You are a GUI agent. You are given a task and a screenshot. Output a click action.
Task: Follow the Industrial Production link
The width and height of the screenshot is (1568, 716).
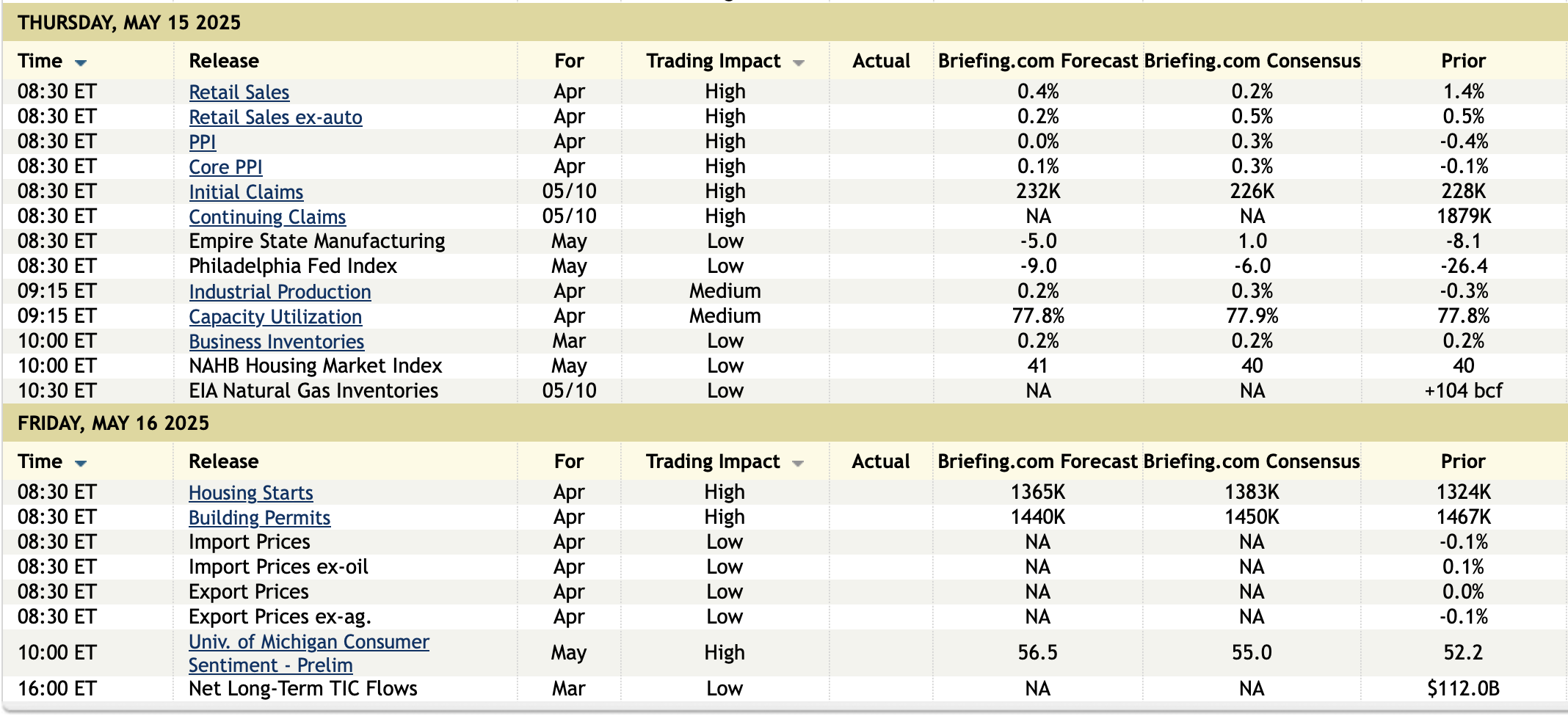tap(280, 292)
